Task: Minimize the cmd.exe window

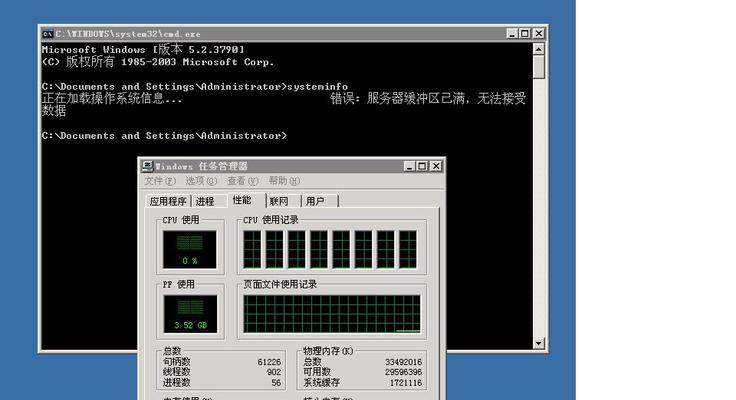Action: coord(512,33)
